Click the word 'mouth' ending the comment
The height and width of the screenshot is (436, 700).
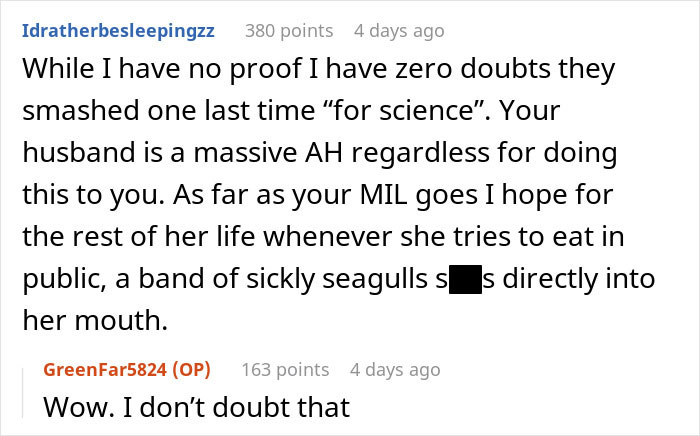(x=125, y=318)
